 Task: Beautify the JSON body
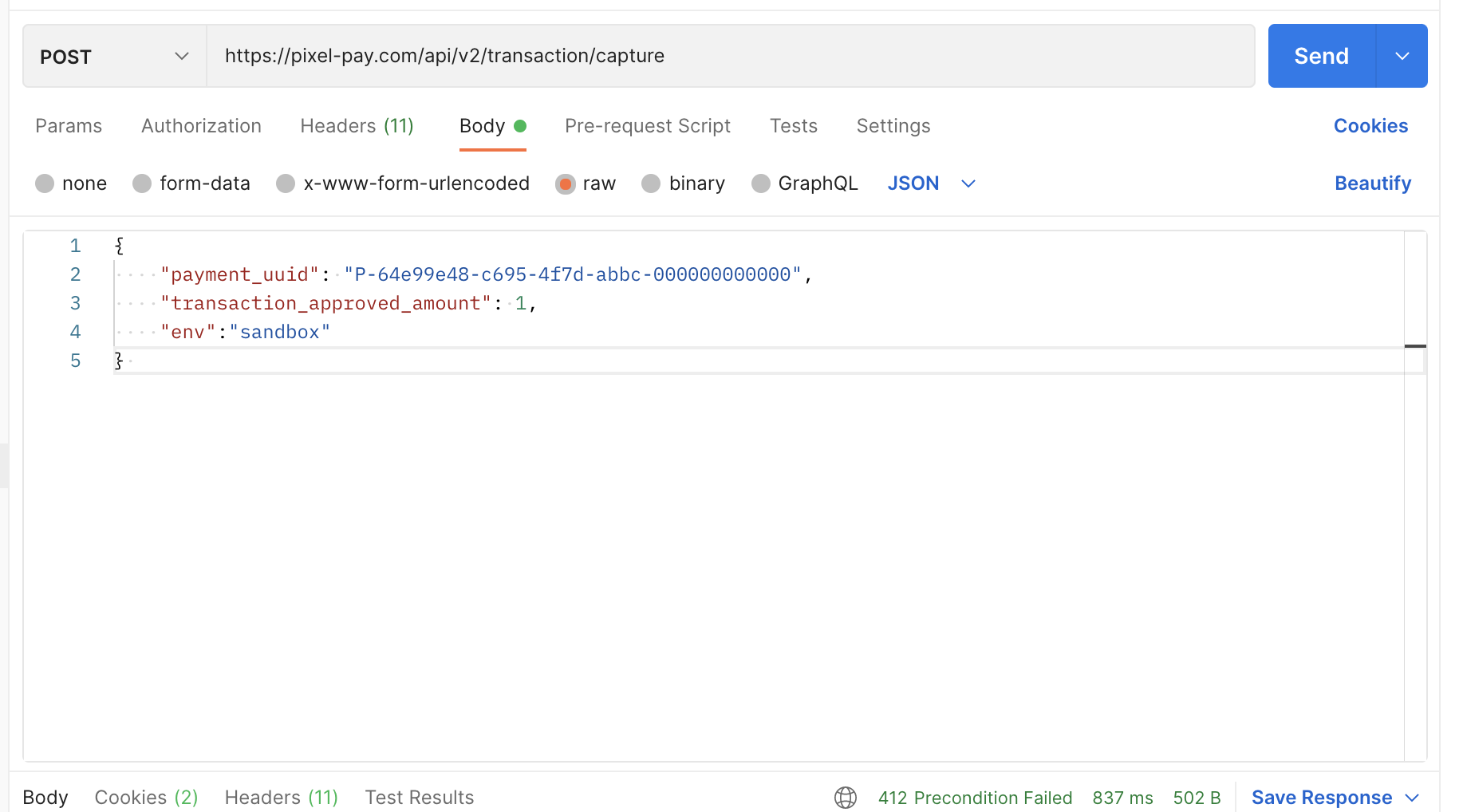pos(1373,183)
